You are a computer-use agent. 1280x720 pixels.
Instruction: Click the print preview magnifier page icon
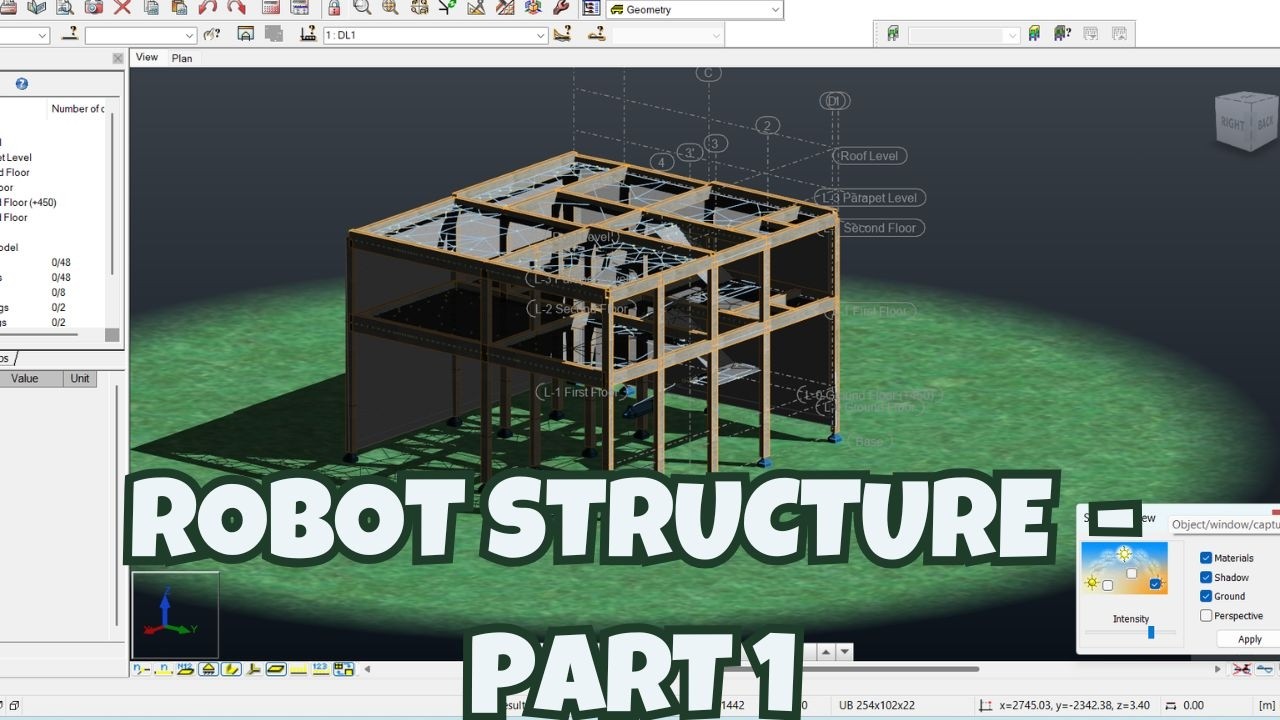pos(64,8)
